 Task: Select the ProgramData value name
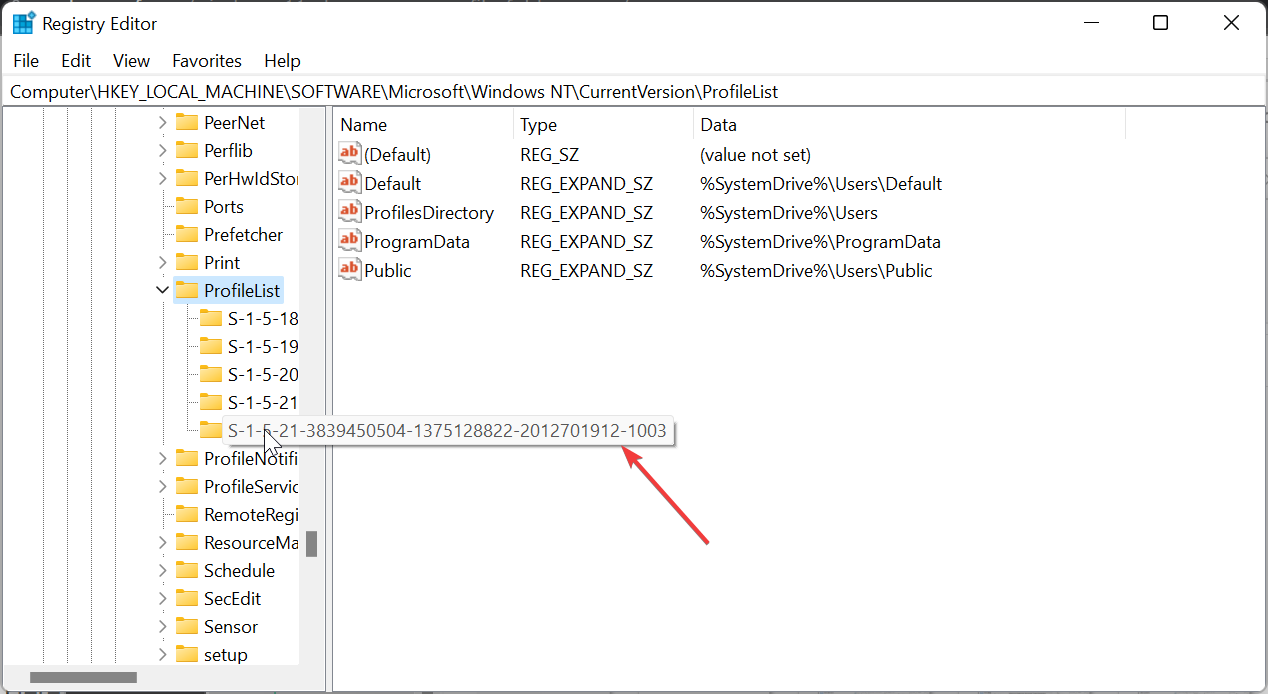click(417, 242)
